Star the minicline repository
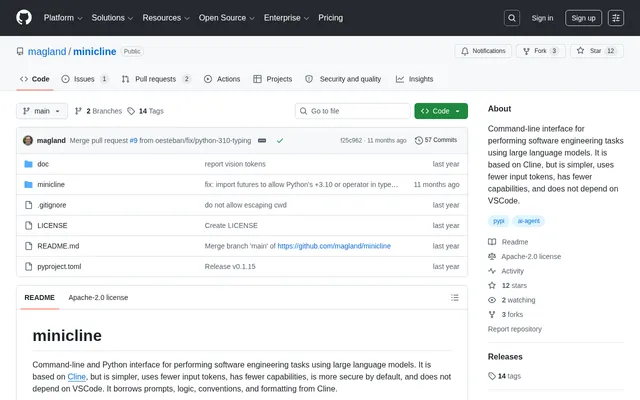The height and width of the screenshot is (400, 640). (x=596, y=51)
